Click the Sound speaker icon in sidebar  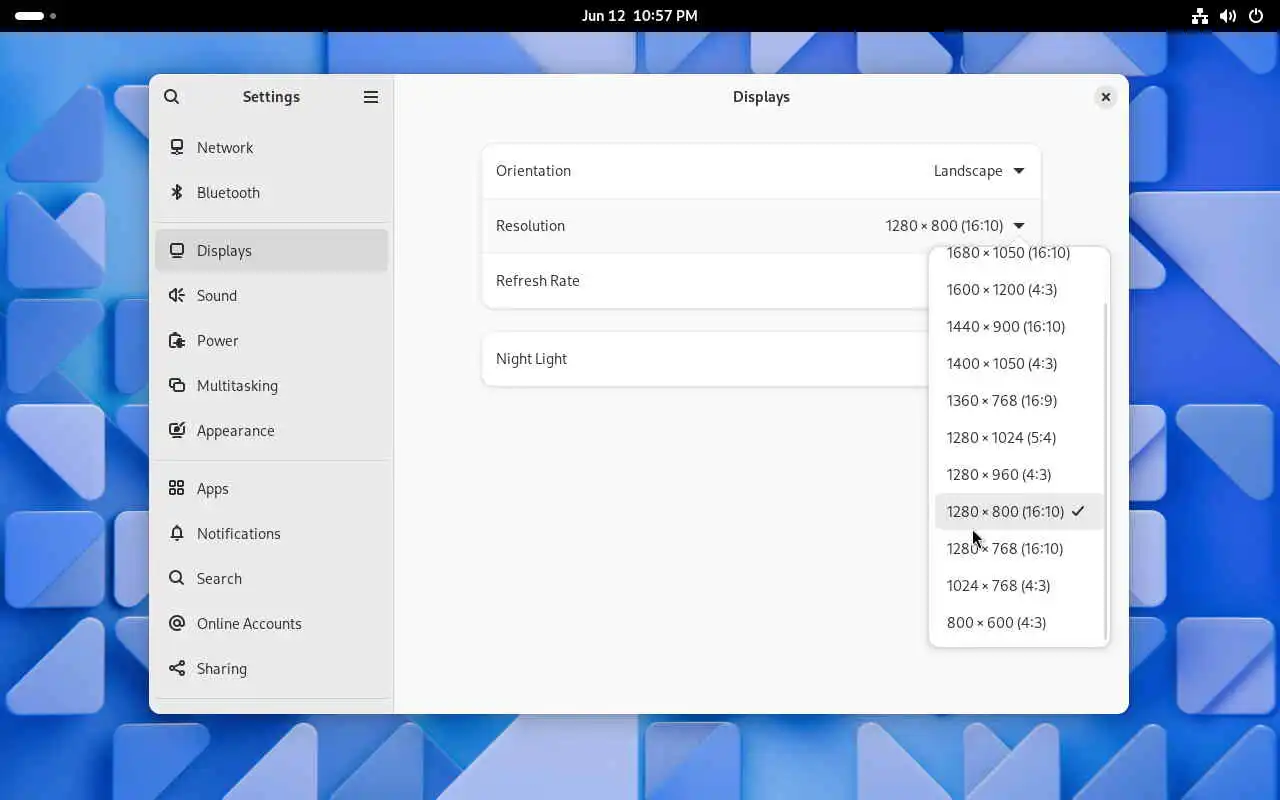pos(177,295)
